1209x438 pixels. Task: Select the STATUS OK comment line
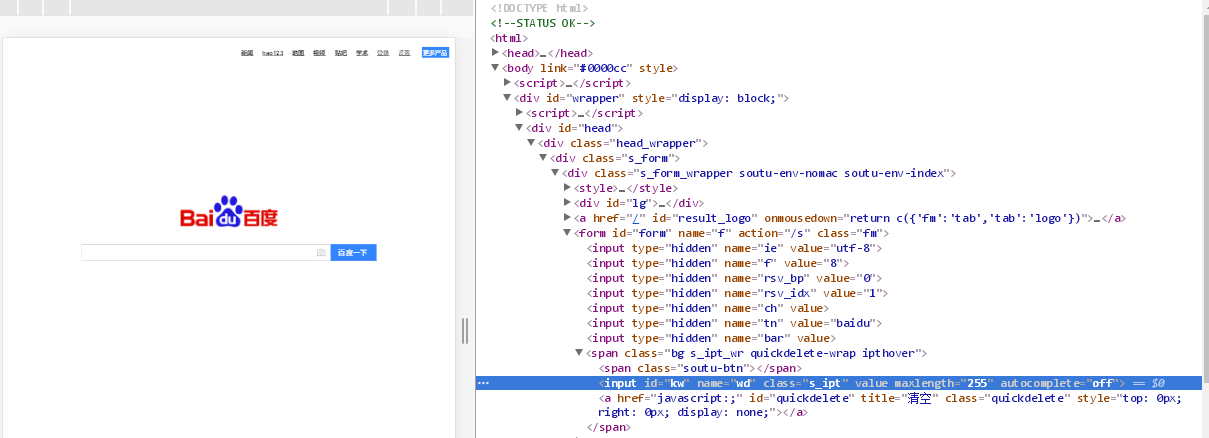click(543, 23)
